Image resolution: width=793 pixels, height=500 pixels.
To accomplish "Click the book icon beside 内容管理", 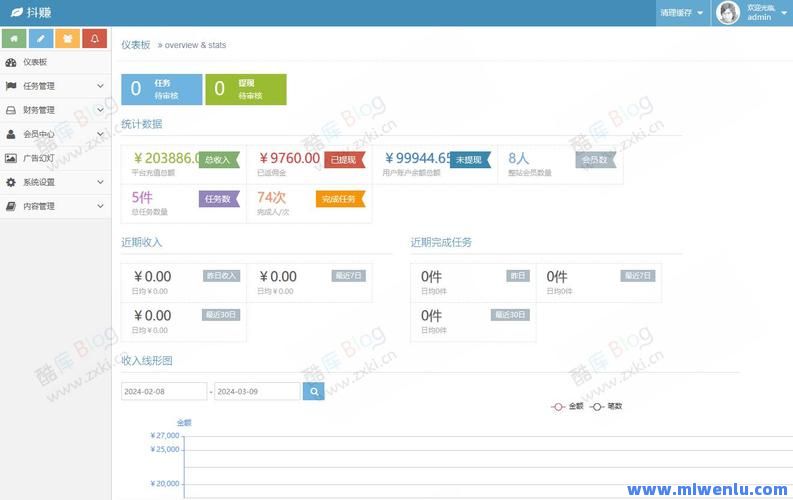I will pyautogui.click(x=11, y=206).
